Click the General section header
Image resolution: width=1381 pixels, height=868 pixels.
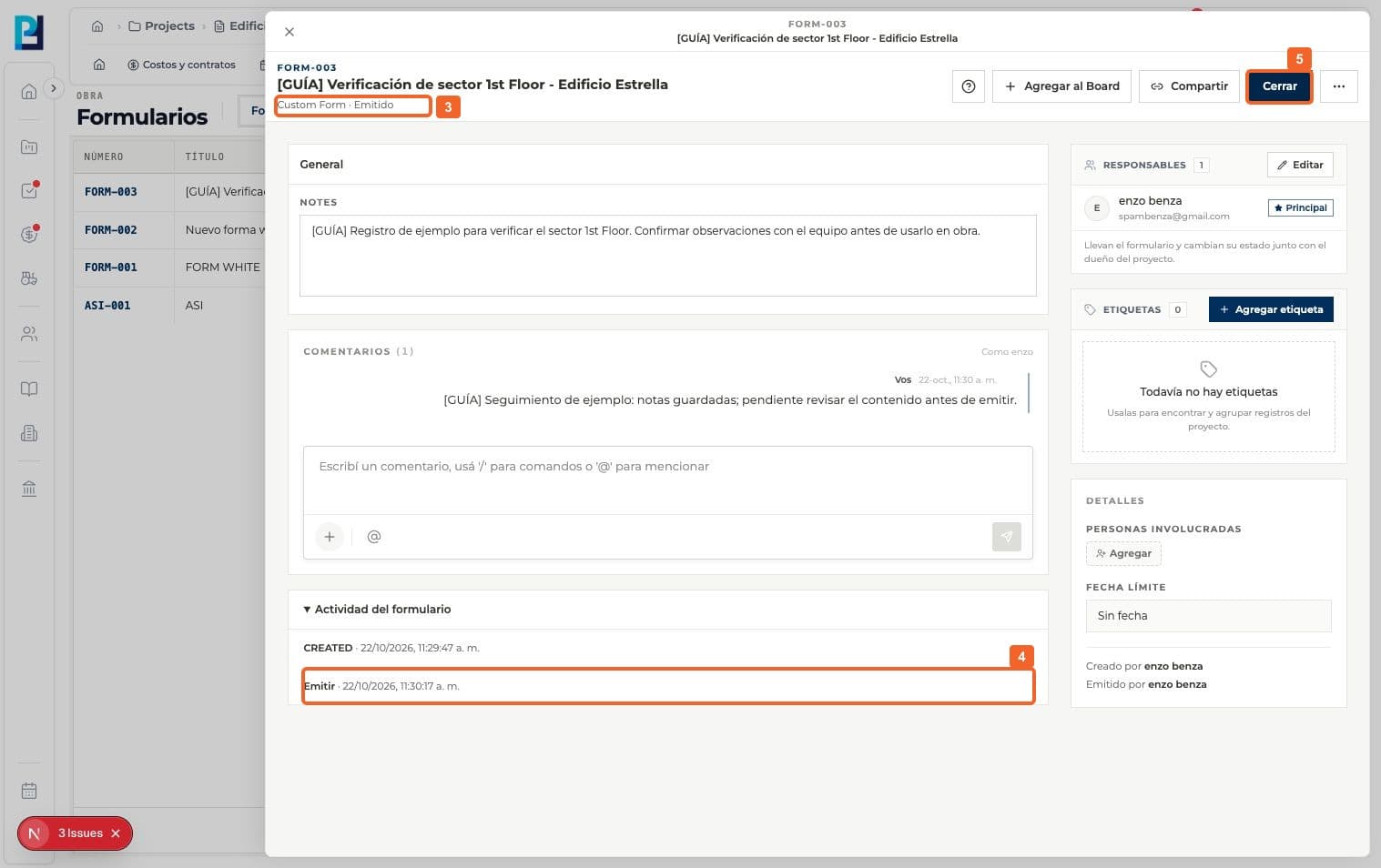[668, 165]
